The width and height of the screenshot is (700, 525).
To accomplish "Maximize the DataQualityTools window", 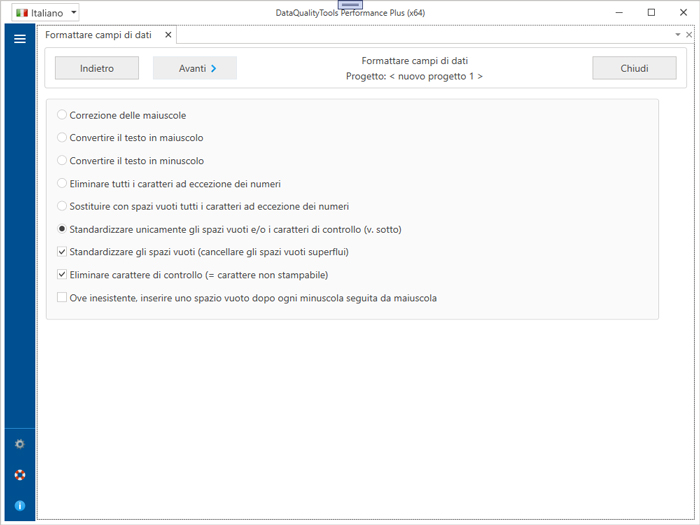I will click(651, 12).
